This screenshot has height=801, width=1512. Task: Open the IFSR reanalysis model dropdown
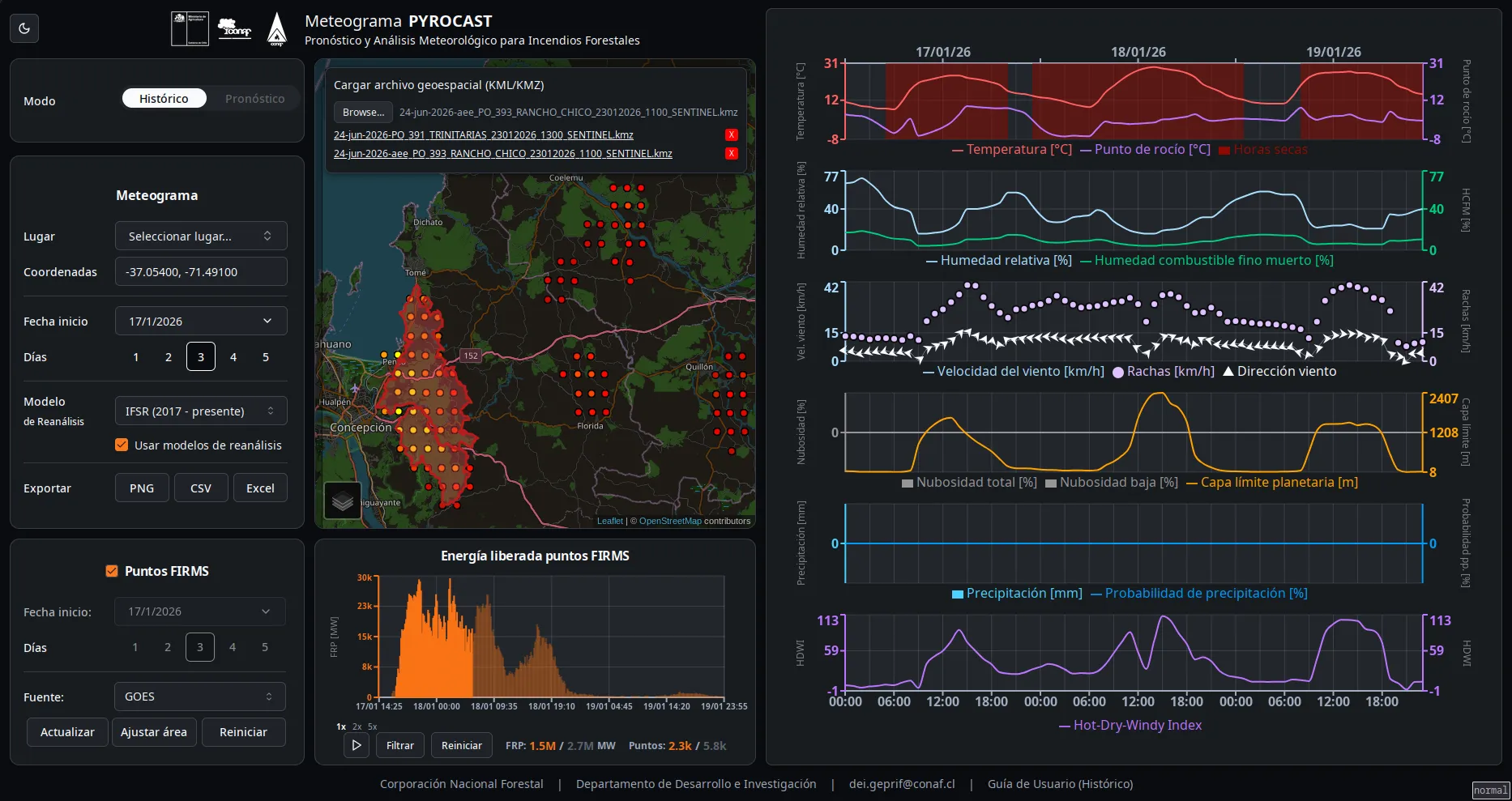point(201,411)
